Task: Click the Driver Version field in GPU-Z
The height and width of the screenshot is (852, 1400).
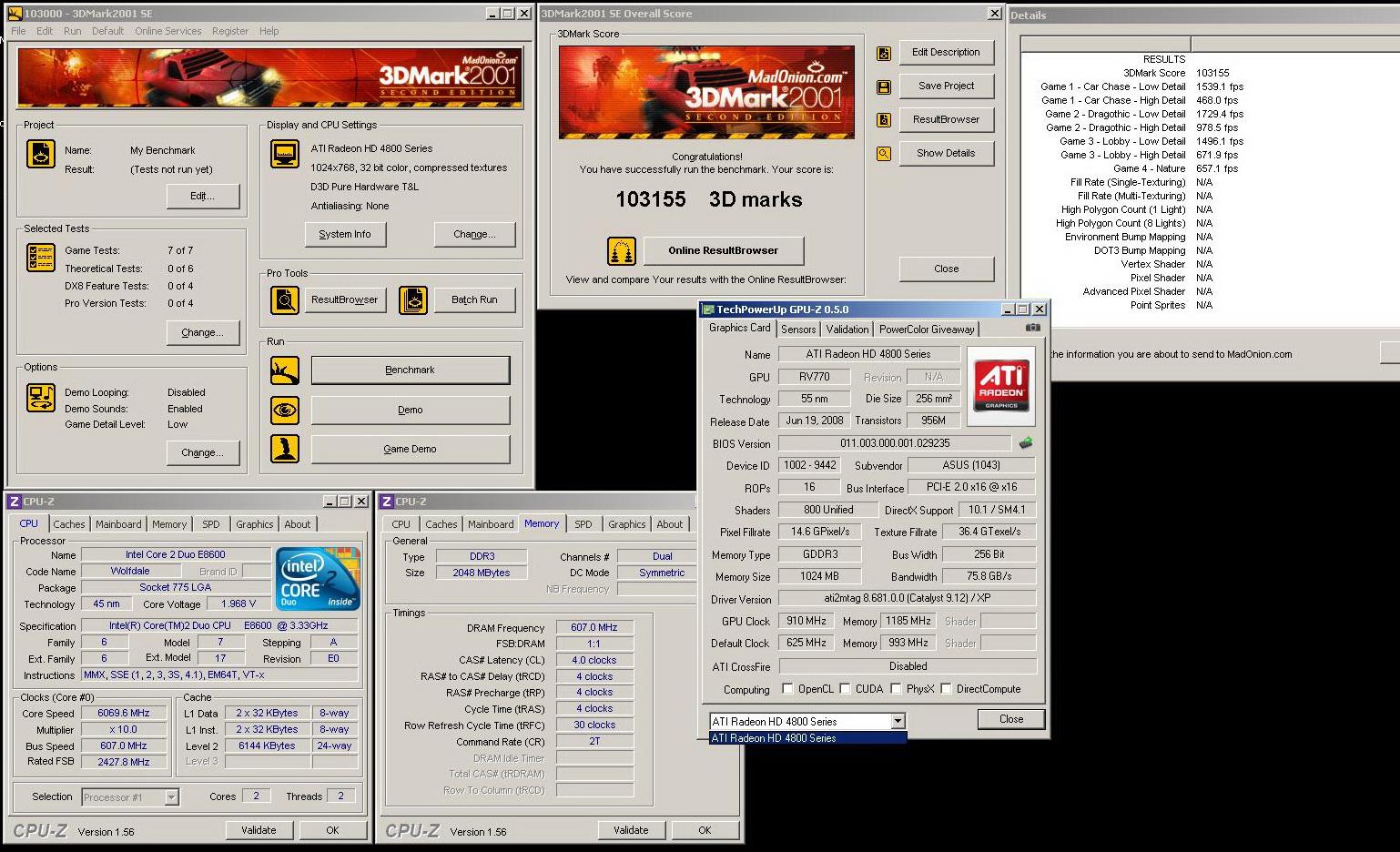Action: (908, 599)
